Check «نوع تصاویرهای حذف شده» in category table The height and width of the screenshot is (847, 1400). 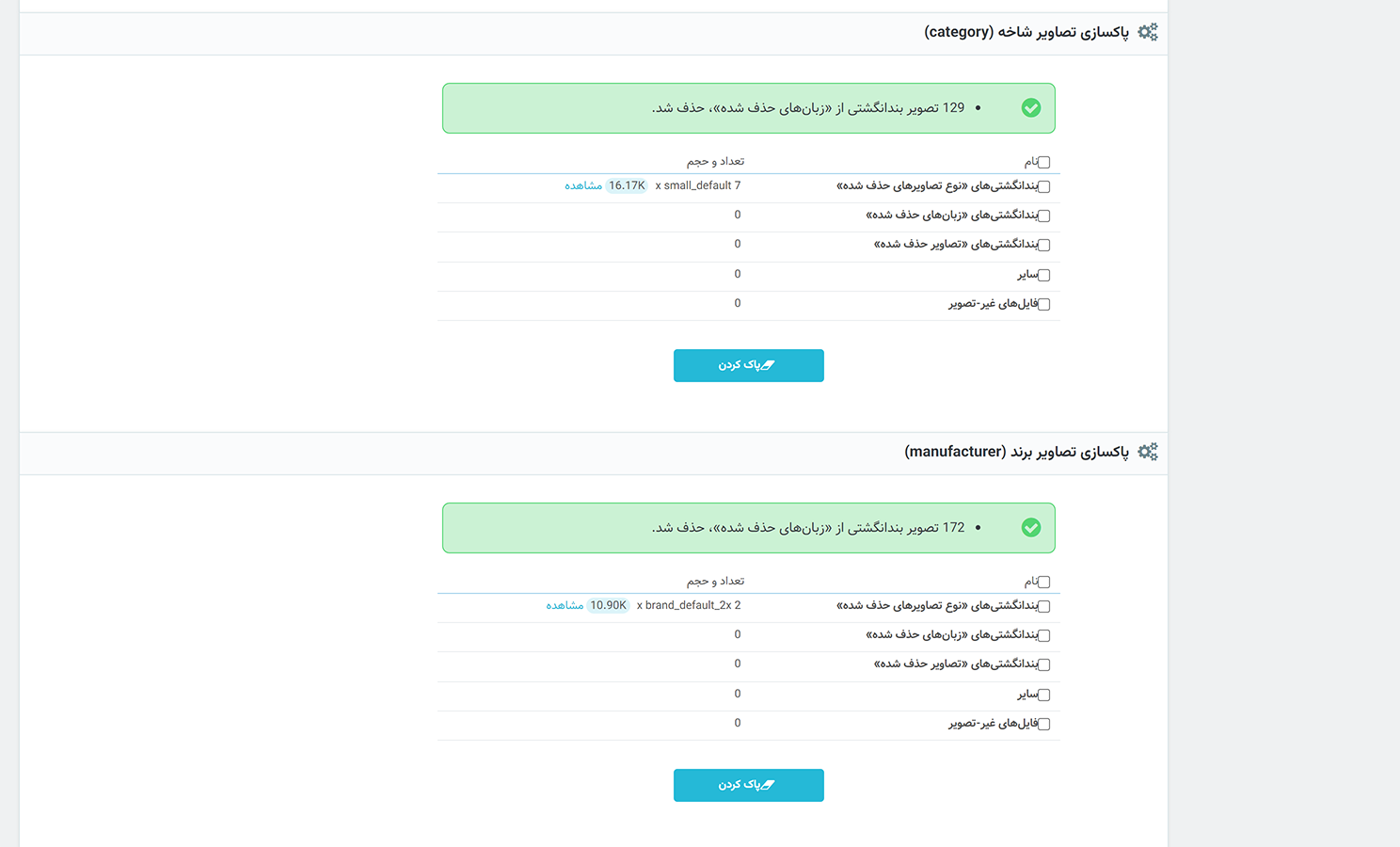(x=1043, y=187)
